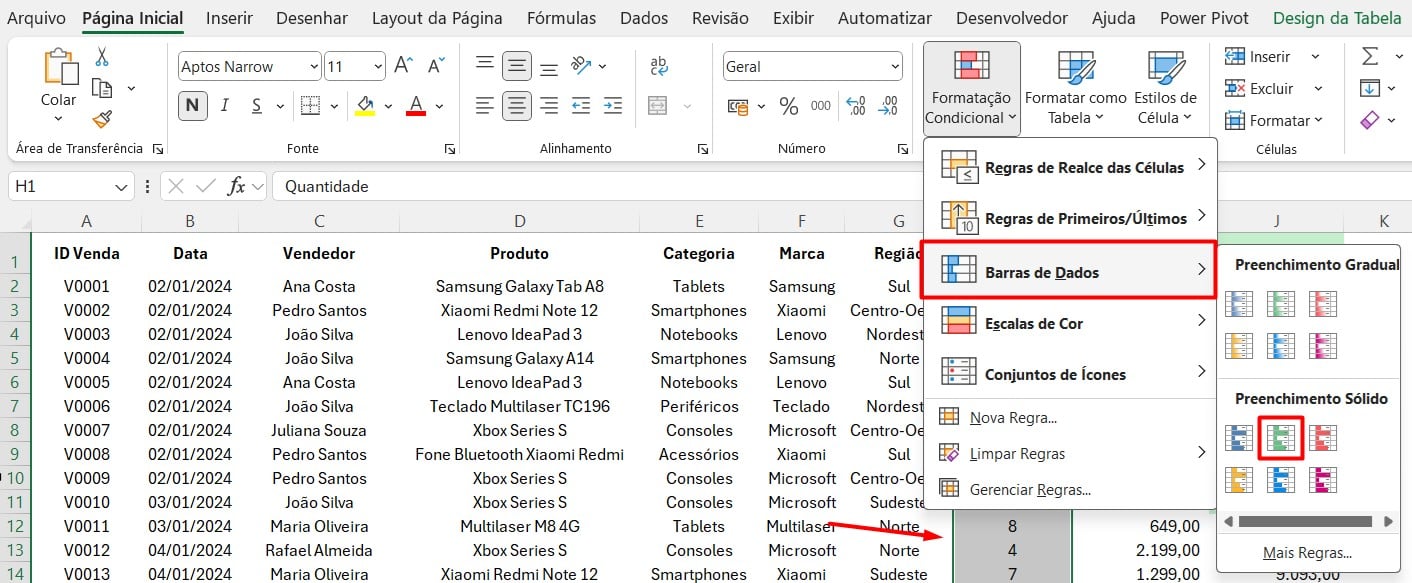Click the decrease indent icon
Screen dimensions: 1412x583
click(x=581, y=105)
